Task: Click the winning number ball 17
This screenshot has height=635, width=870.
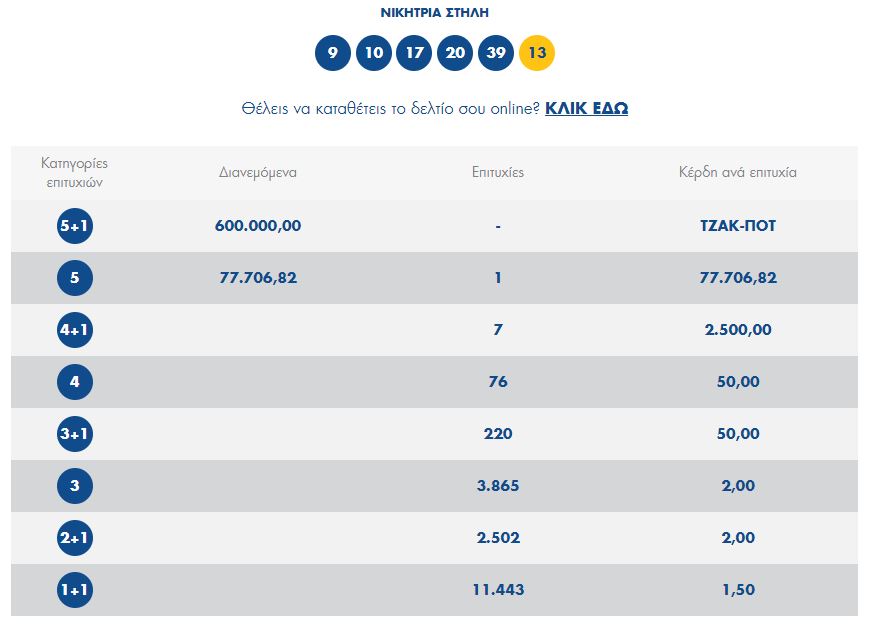Action: coord(414,53)
